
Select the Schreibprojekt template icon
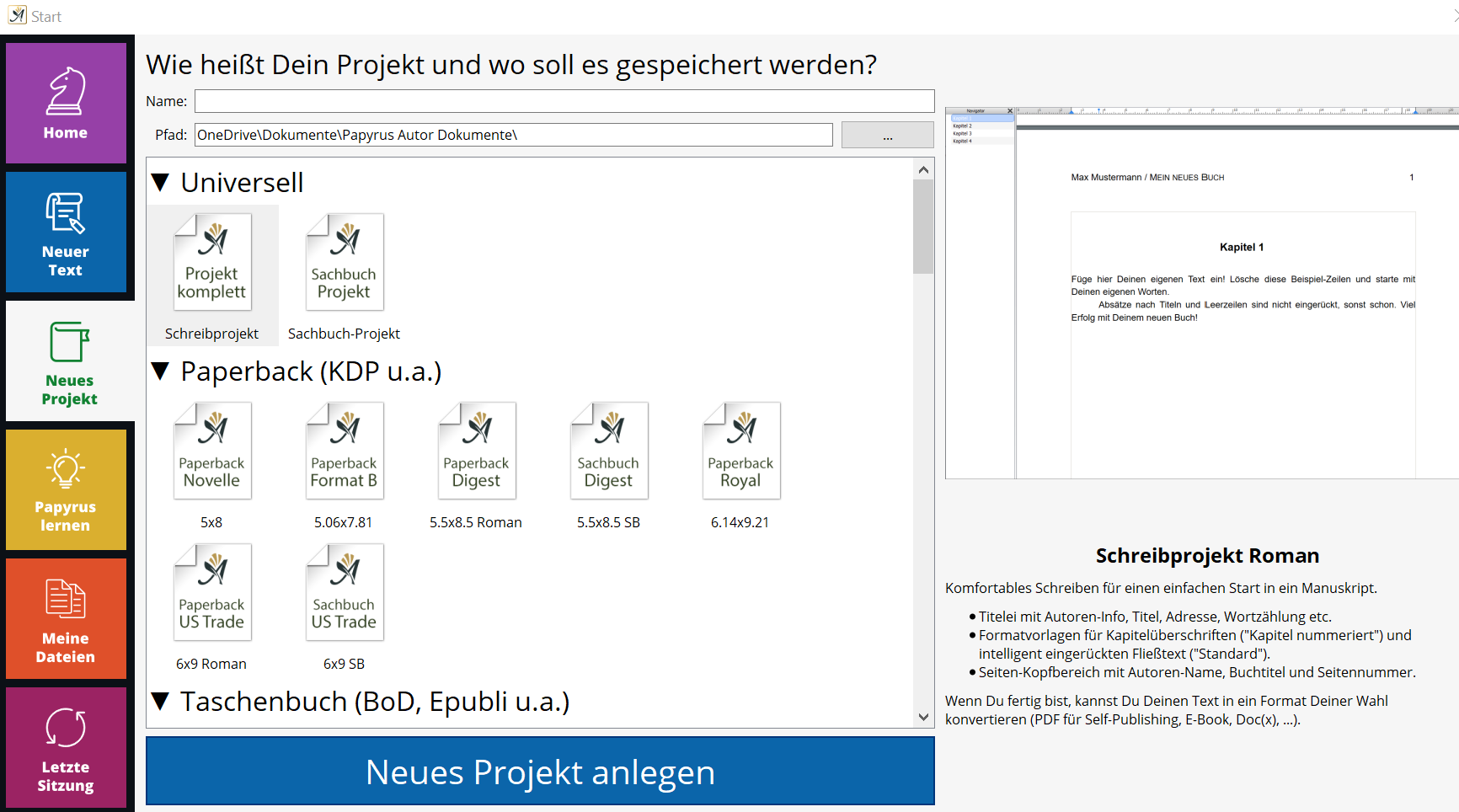coord(211,261)
